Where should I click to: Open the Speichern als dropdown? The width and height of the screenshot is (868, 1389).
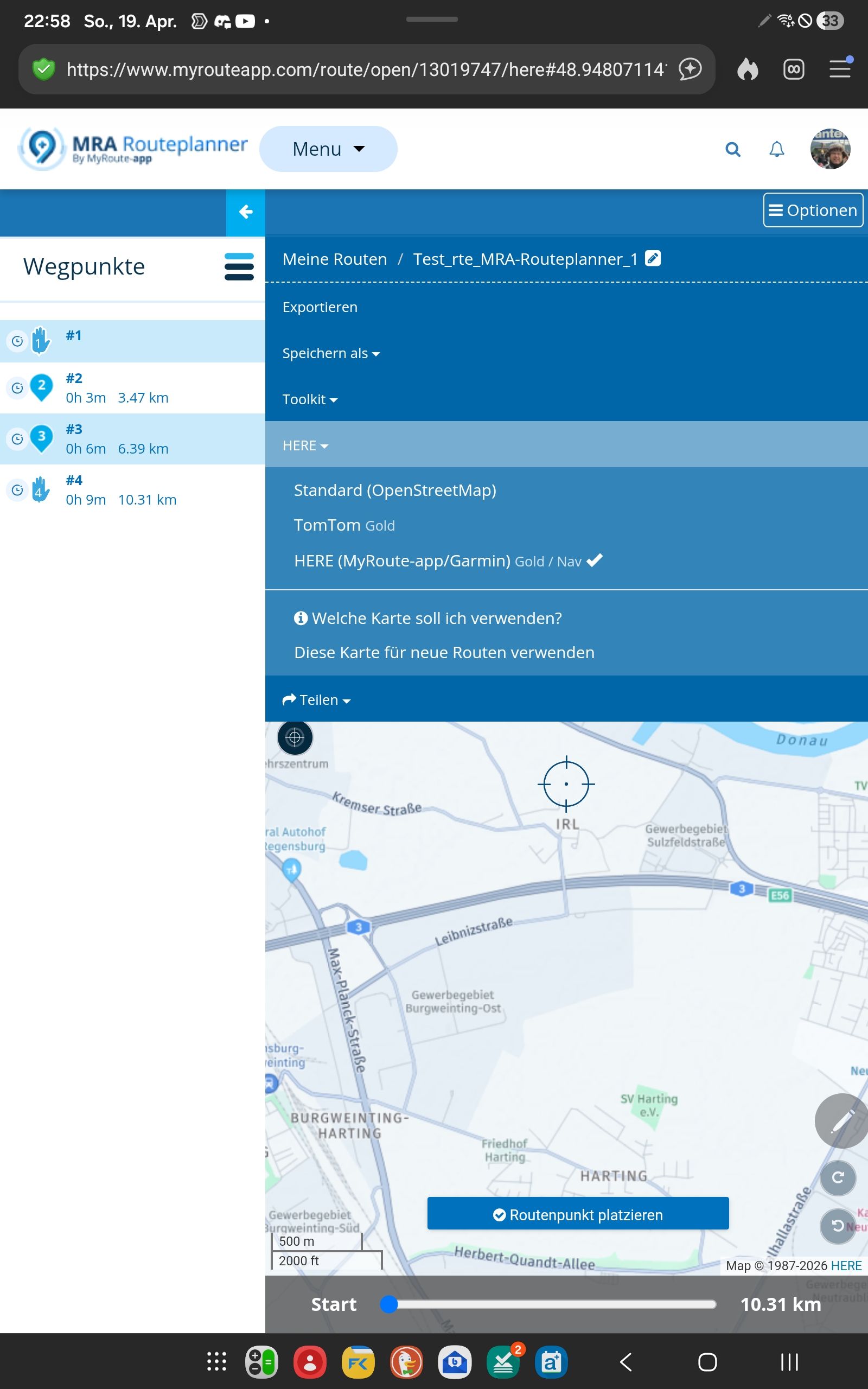click(331, 353)
